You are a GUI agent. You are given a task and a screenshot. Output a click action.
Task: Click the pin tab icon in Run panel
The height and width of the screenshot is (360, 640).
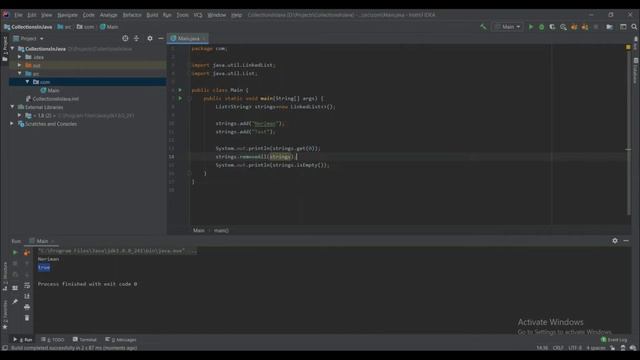point(15,302)
